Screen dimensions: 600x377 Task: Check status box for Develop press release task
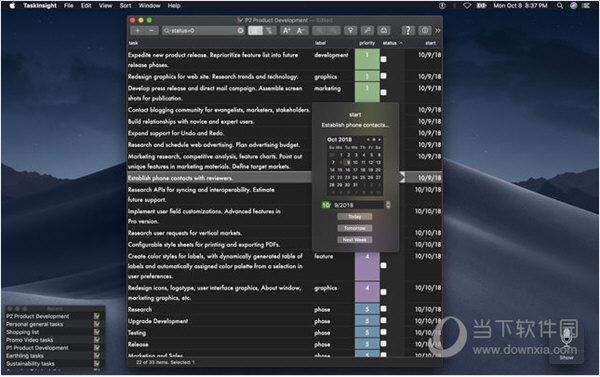click(383, 93)
